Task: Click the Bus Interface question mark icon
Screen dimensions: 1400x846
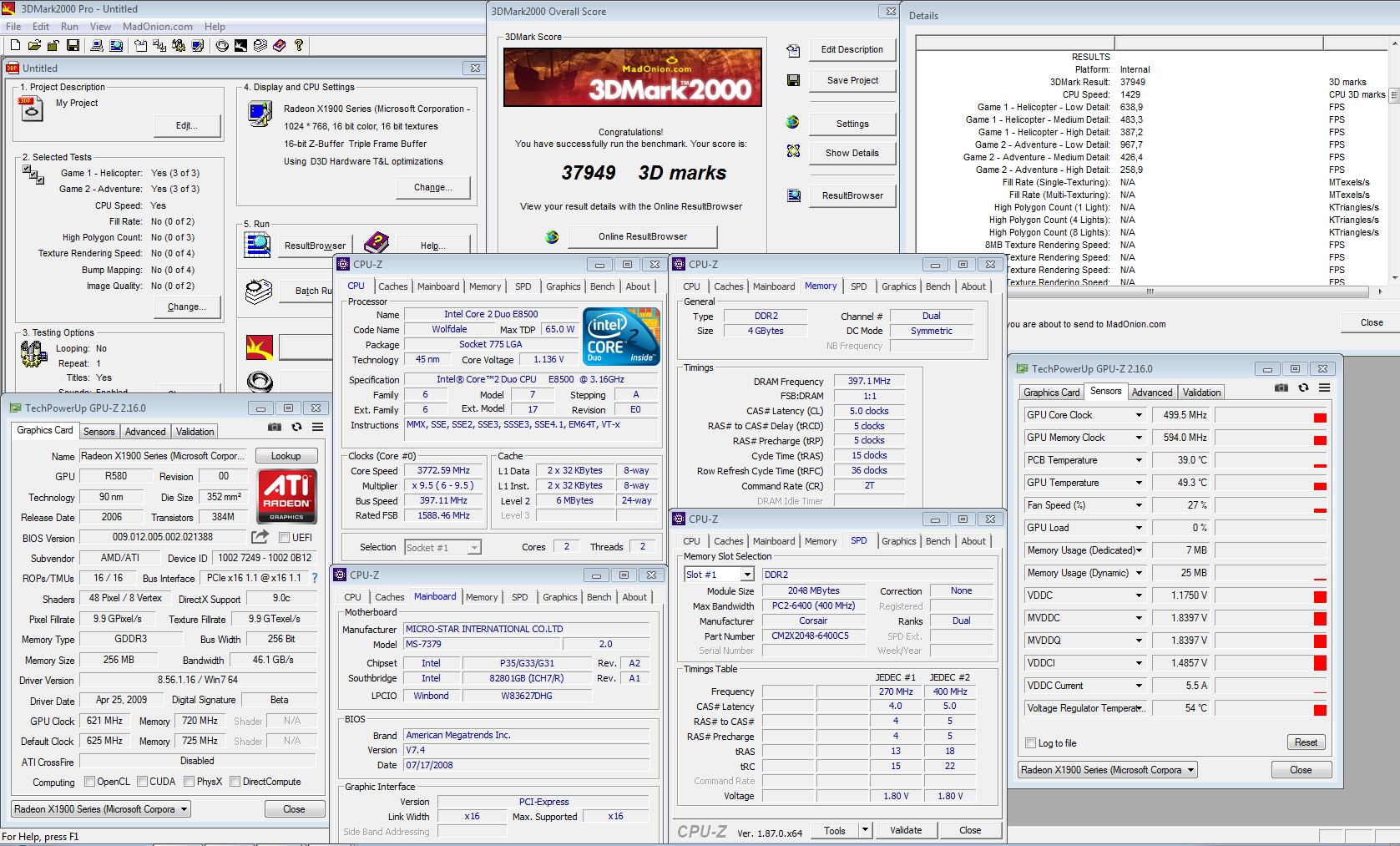Action: (x=315, y=578)
